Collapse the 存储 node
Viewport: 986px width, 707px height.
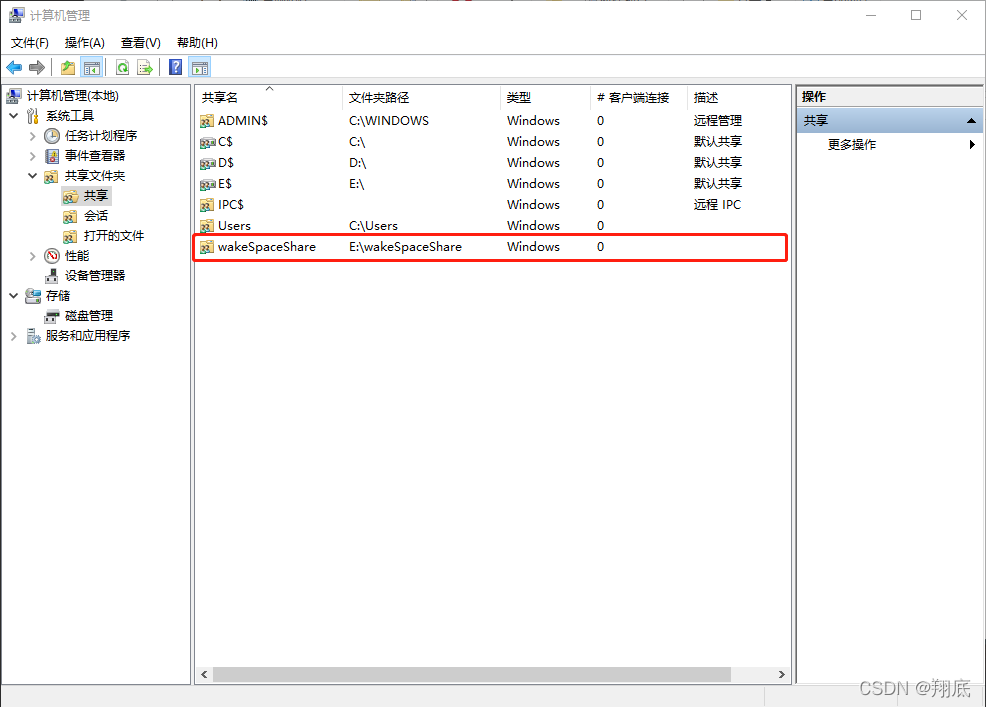14,296
